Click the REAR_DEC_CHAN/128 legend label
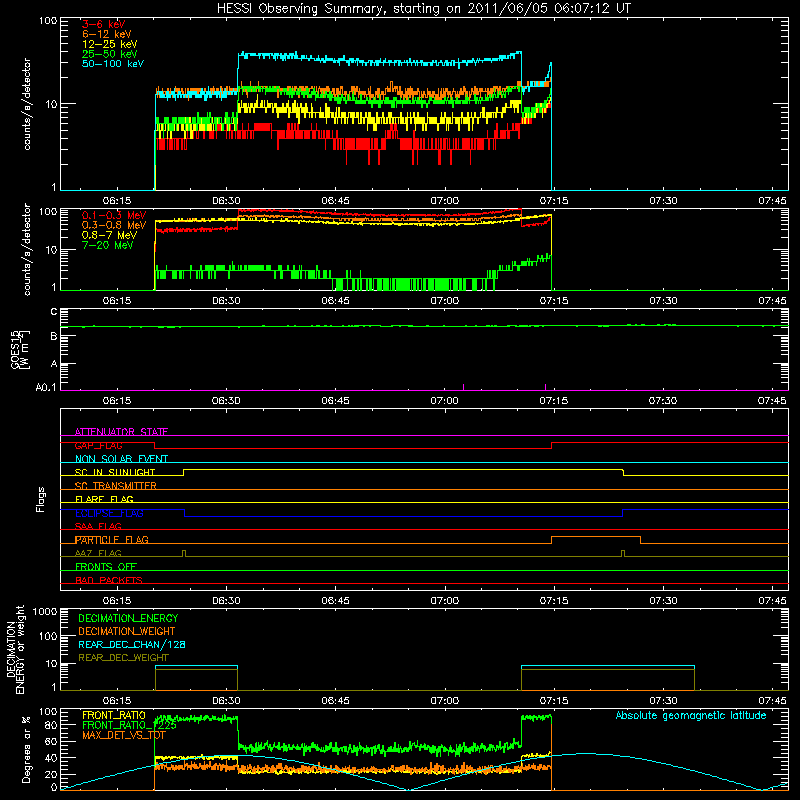The width and height of the screenshot is (800, 800). 132,644
